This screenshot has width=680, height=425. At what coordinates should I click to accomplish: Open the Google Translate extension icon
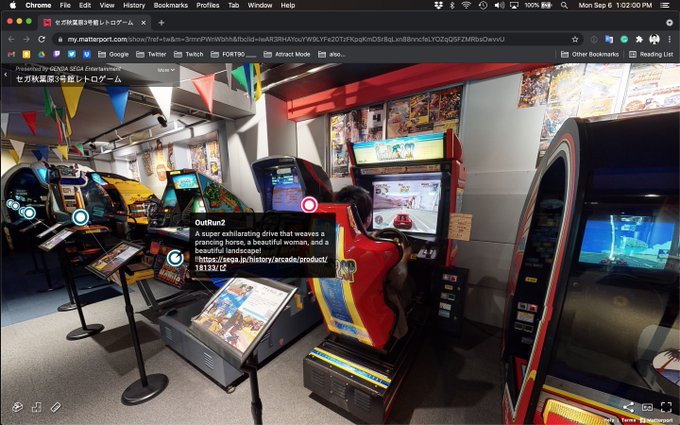pos(609,39)
